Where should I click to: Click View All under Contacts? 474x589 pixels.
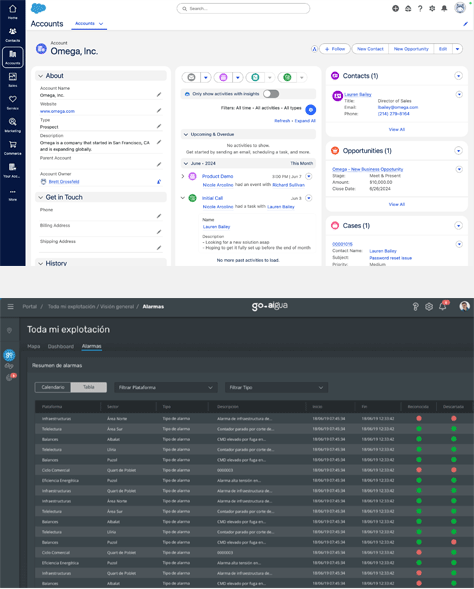point(397,129)
